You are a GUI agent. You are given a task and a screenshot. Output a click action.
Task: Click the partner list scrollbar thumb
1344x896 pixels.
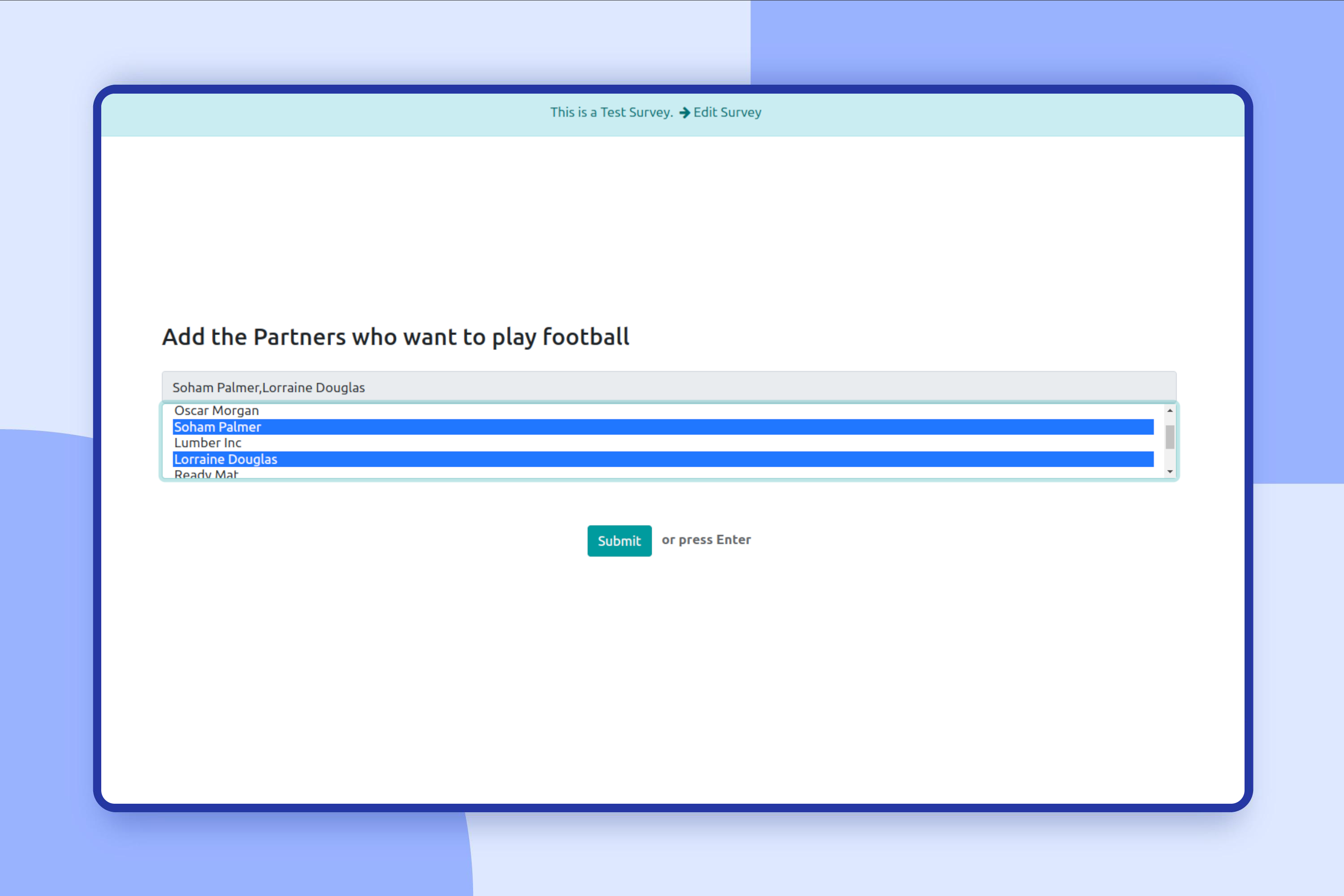coord(1170,437)
